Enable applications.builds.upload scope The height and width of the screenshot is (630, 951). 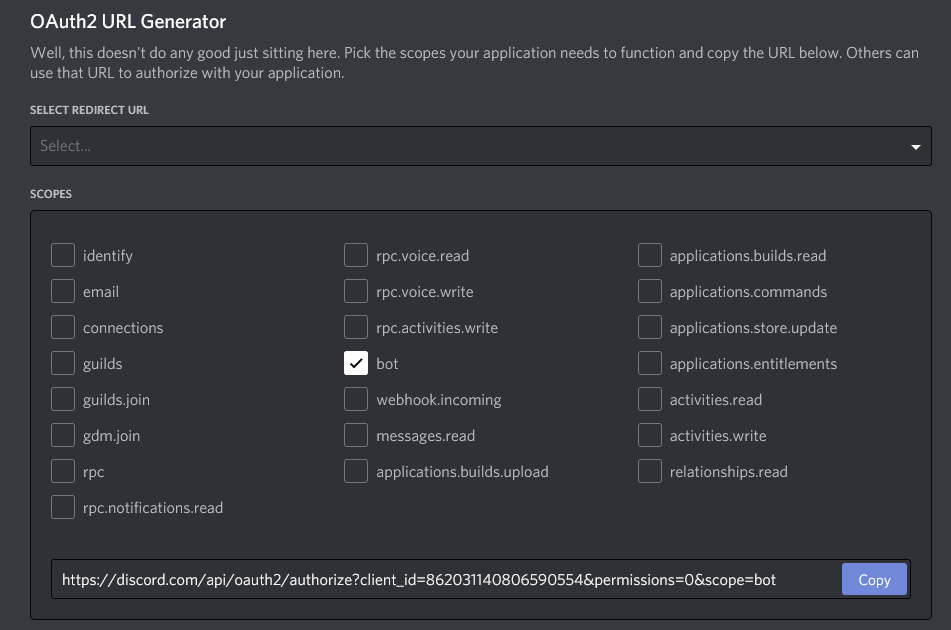[x=356, y=472]
